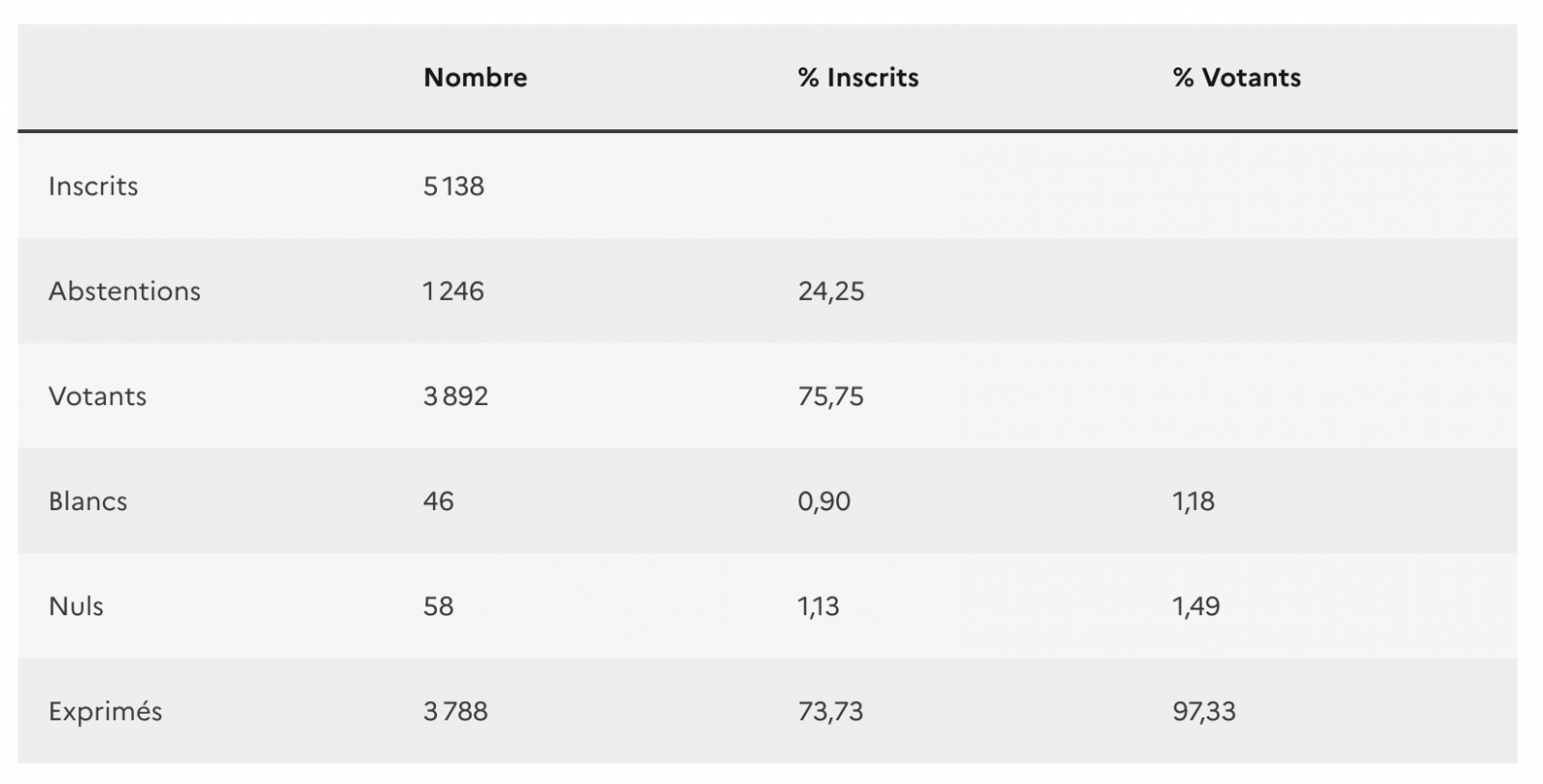Click the Abstentions count 1 246
The height and width of the screenshot is (784, 1543).
453,291
